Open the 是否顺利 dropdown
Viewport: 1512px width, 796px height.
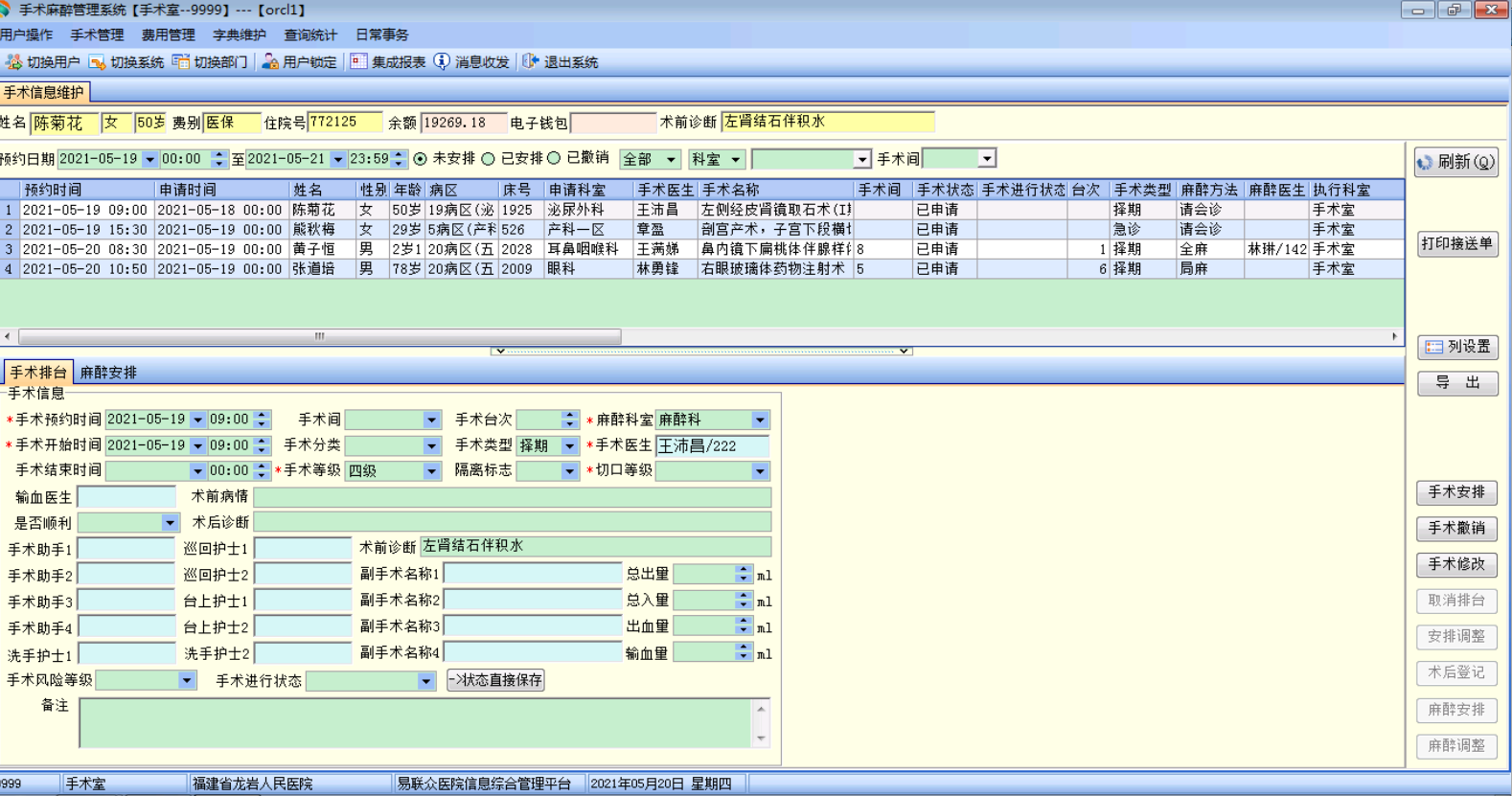coord(170,523)
